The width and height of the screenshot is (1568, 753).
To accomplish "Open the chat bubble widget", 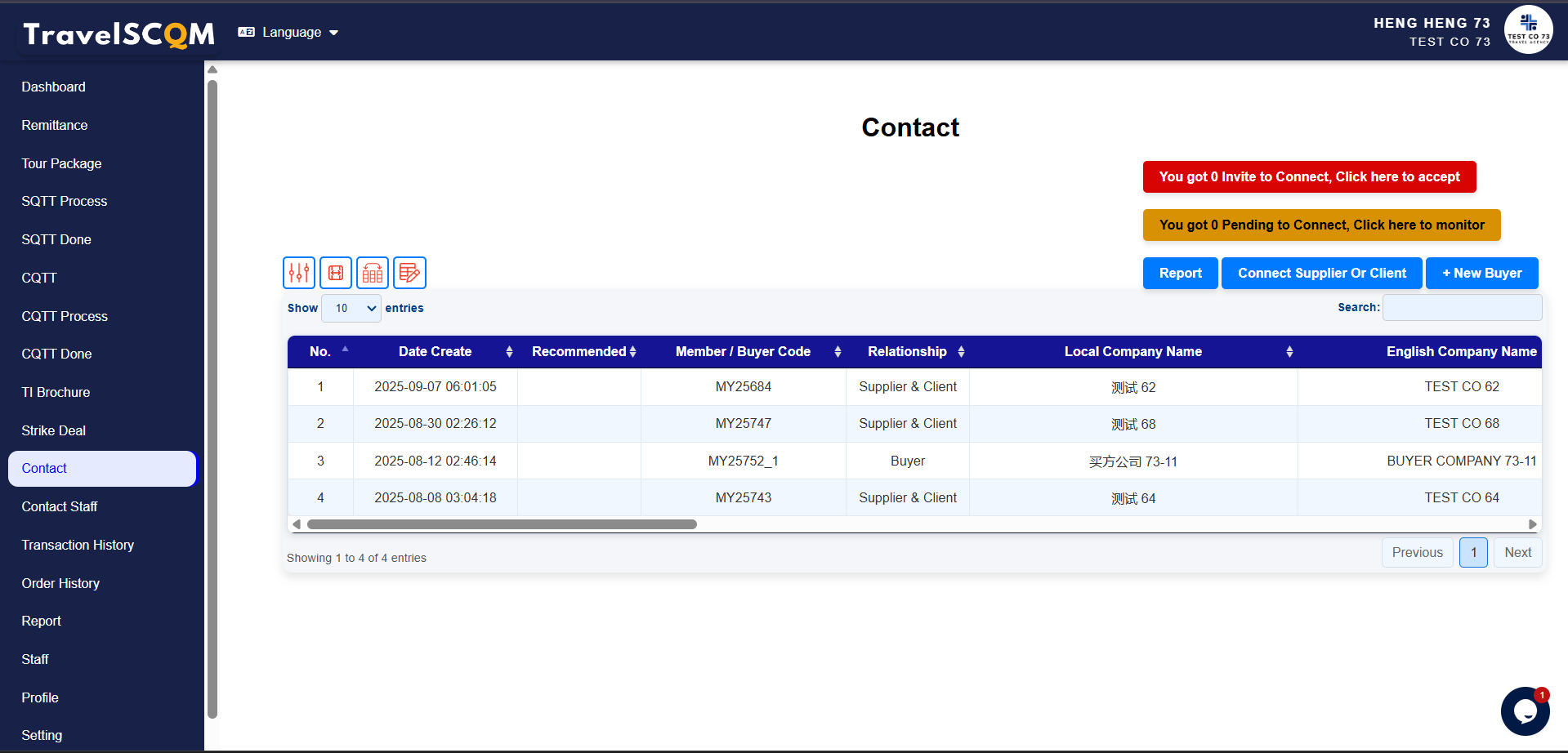I will (x=1524, y=711).
